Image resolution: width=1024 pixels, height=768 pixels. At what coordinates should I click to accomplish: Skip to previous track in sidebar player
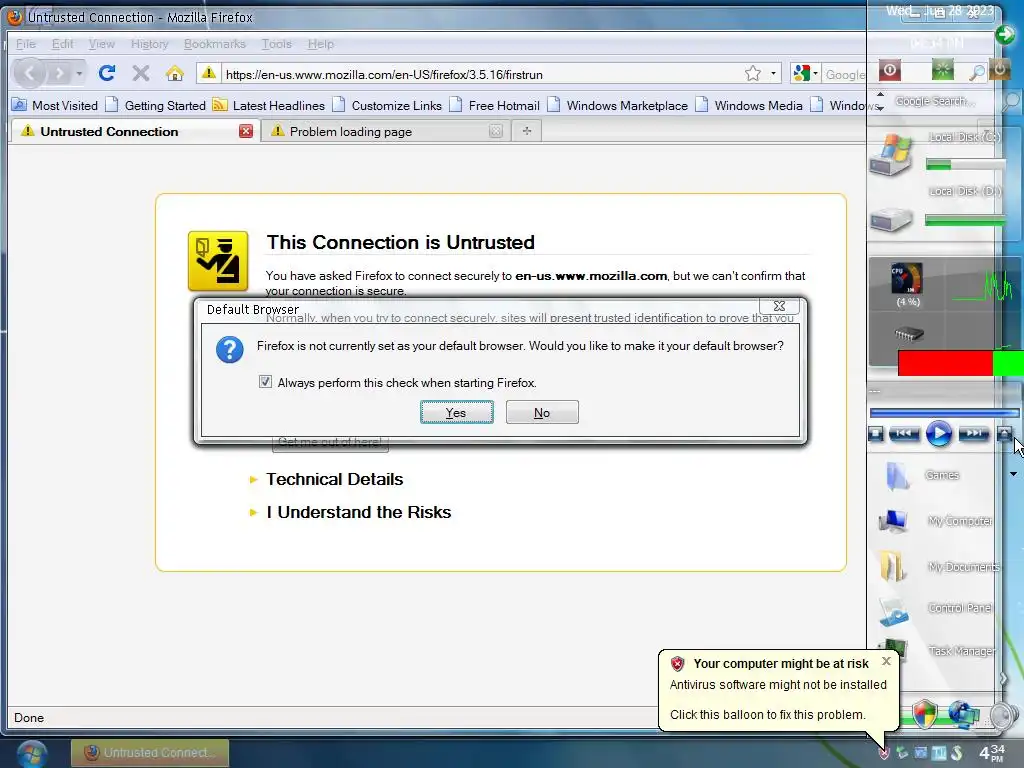pyautogui.click(x=904, y=434)
